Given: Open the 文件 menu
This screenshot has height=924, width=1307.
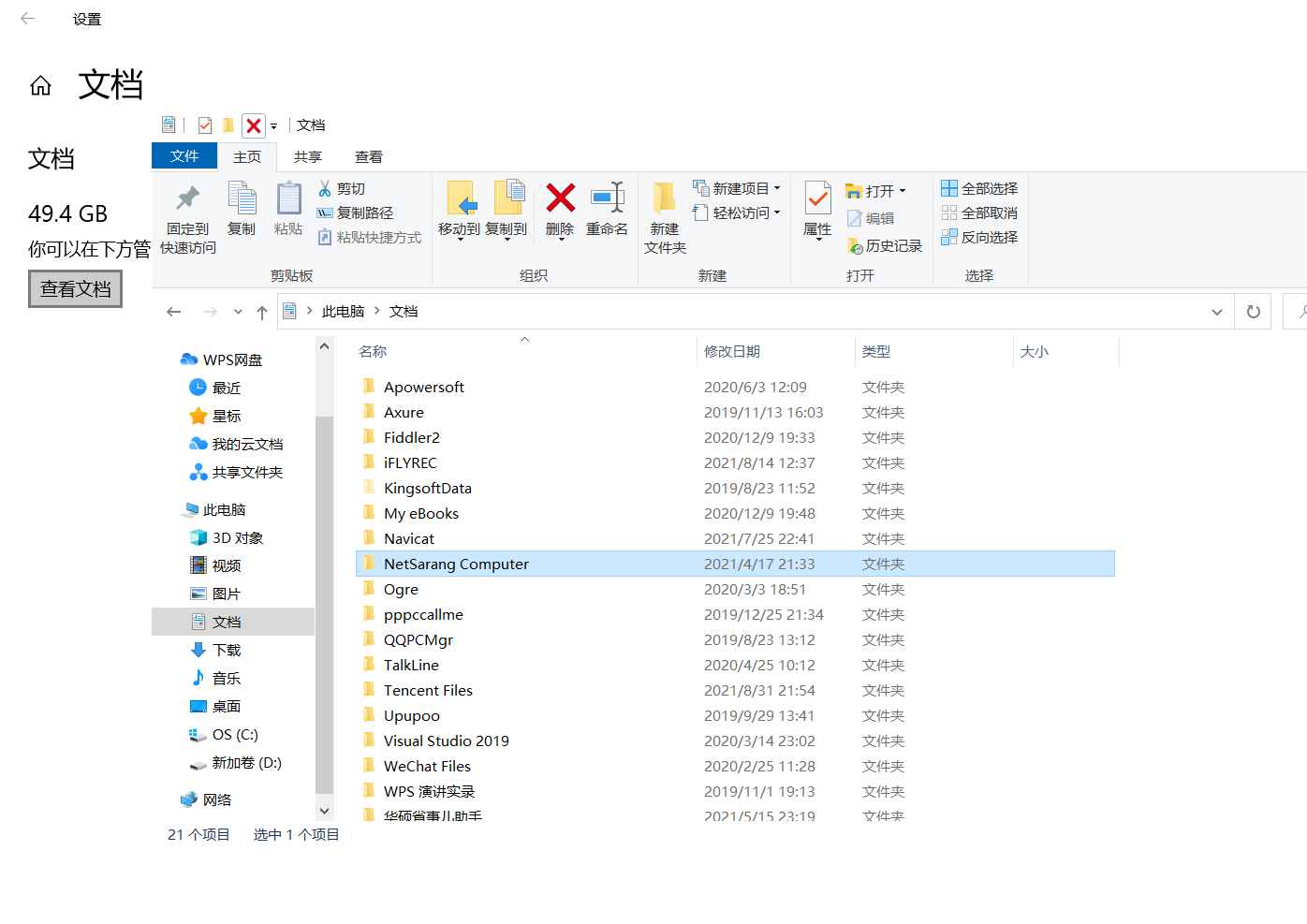Looking at the screenshot, I should tap(184, 155).
